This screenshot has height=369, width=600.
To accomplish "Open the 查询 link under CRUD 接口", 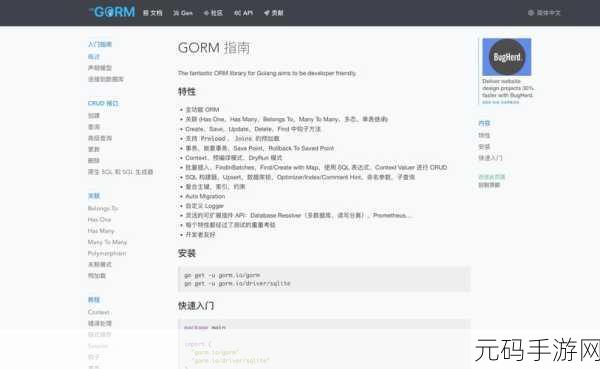I will [x=94, y=127].
